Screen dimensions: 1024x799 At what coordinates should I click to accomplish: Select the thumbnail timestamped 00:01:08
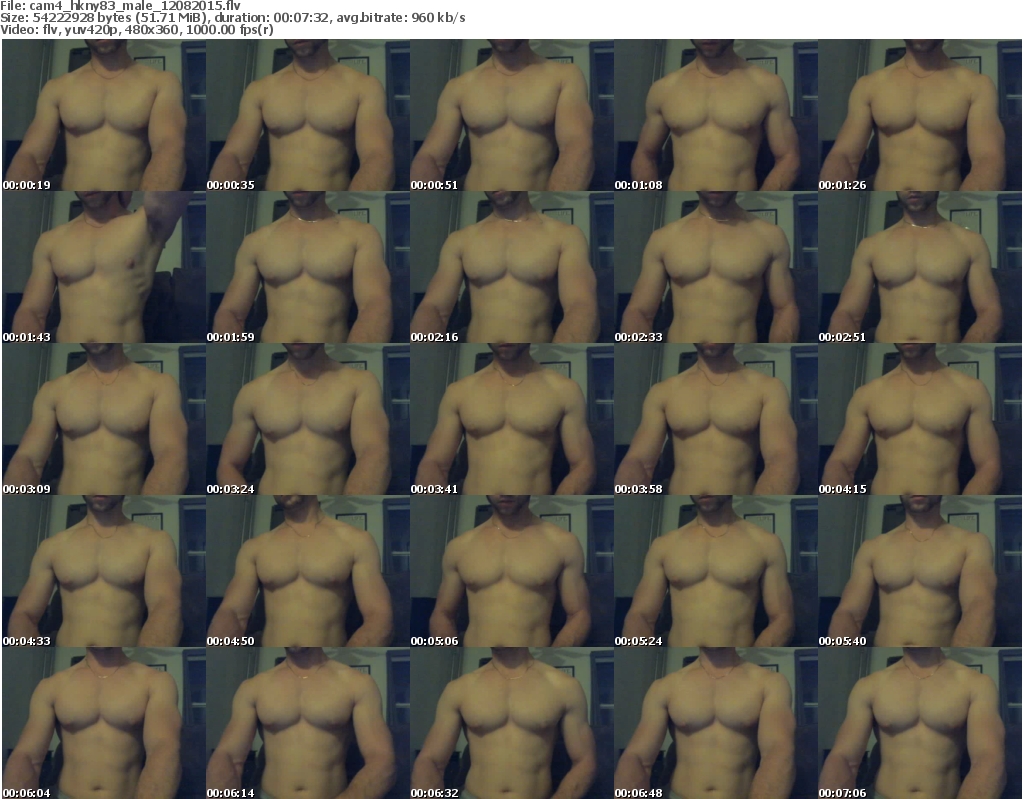click(716, 115)
